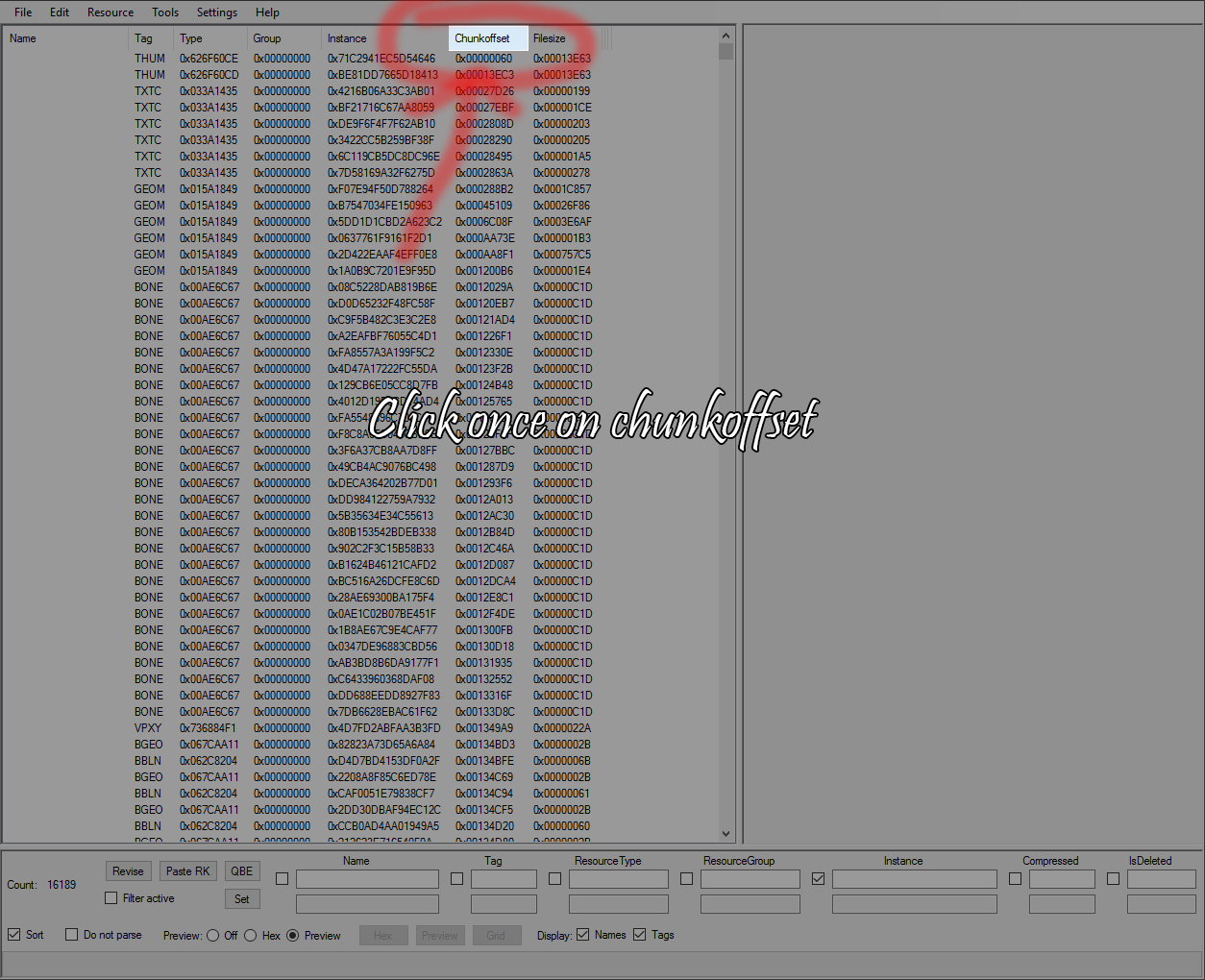Select the first THUM resource row
This screenshot has width=1205, height=980.
click(x=288, y=59)
